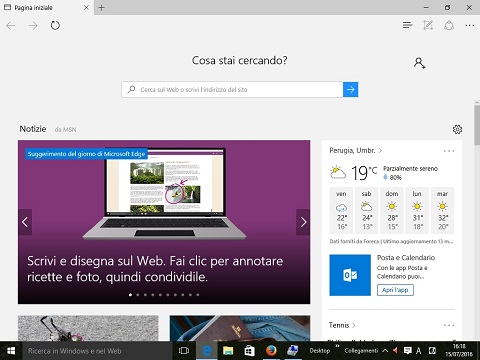Select the Pagina iniziale tab
Screen dimensions: 480x360
point(47,7)
